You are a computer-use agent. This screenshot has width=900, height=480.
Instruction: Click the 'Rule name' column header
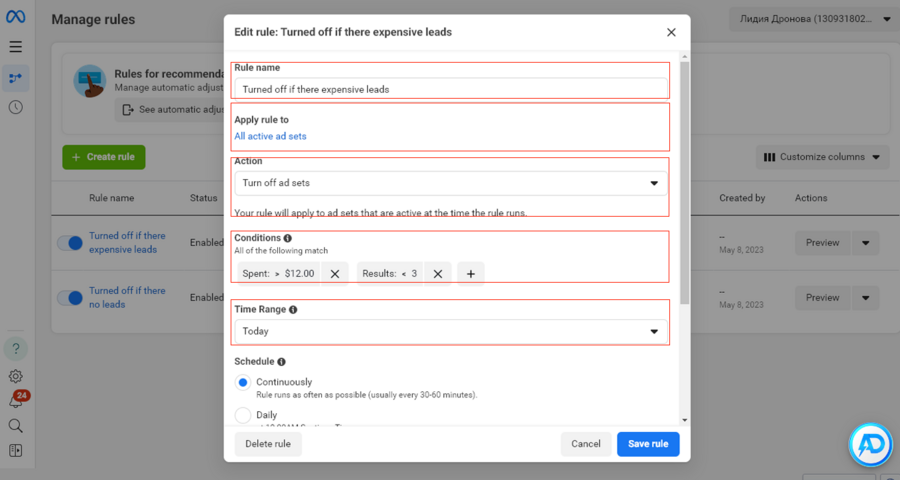tap(111, 198)
